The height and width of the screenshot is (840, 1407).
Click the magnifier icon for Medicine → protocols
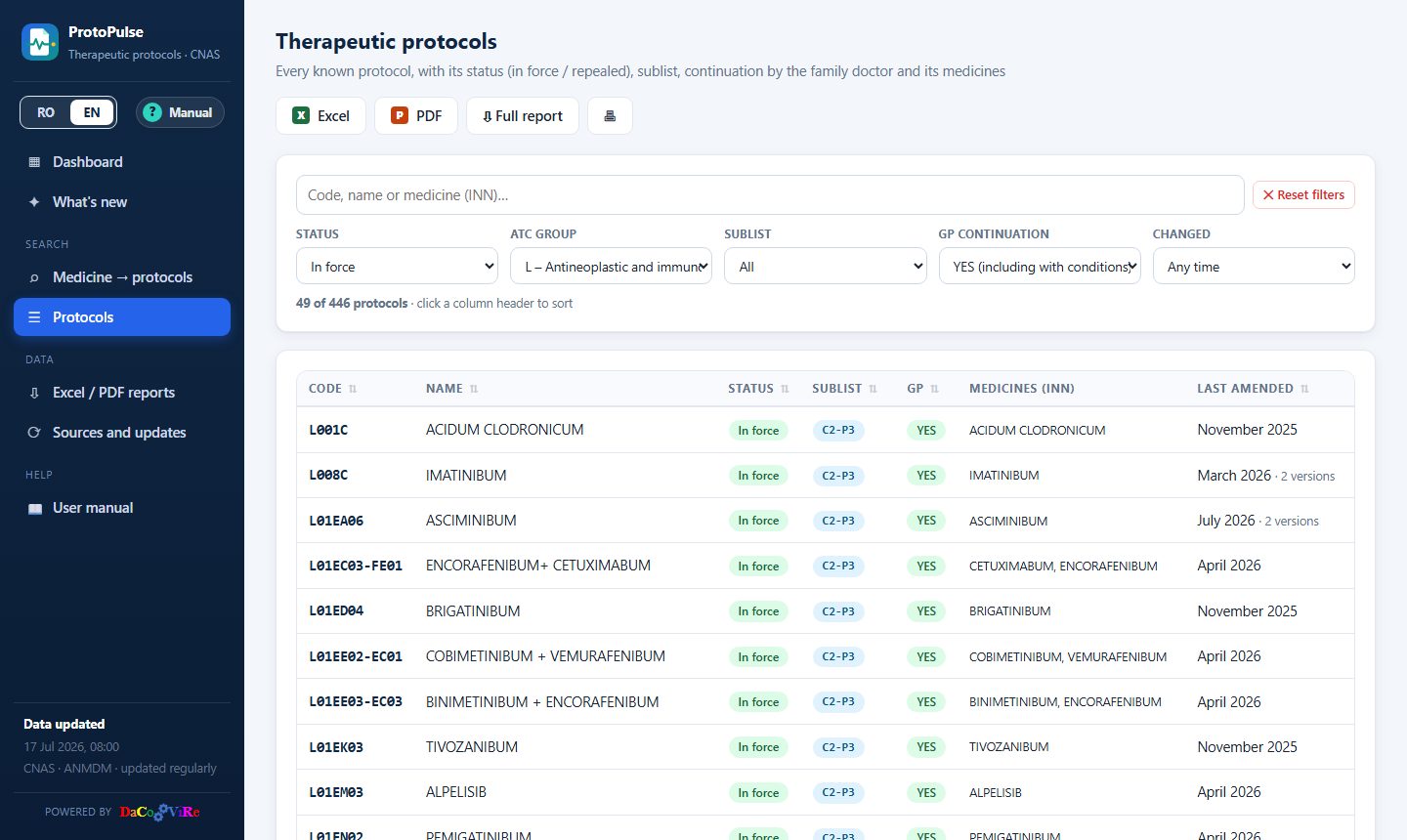[x=34, y=277]
